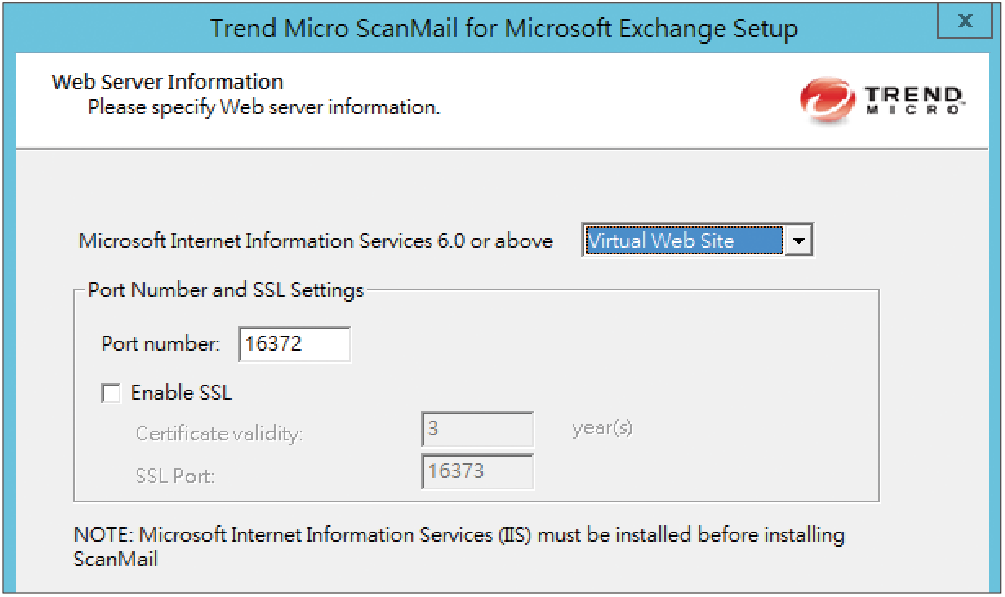Click the Port number field showing 16372
Viewport: 1005px width, 597px height.
click(x=294, y=344)
